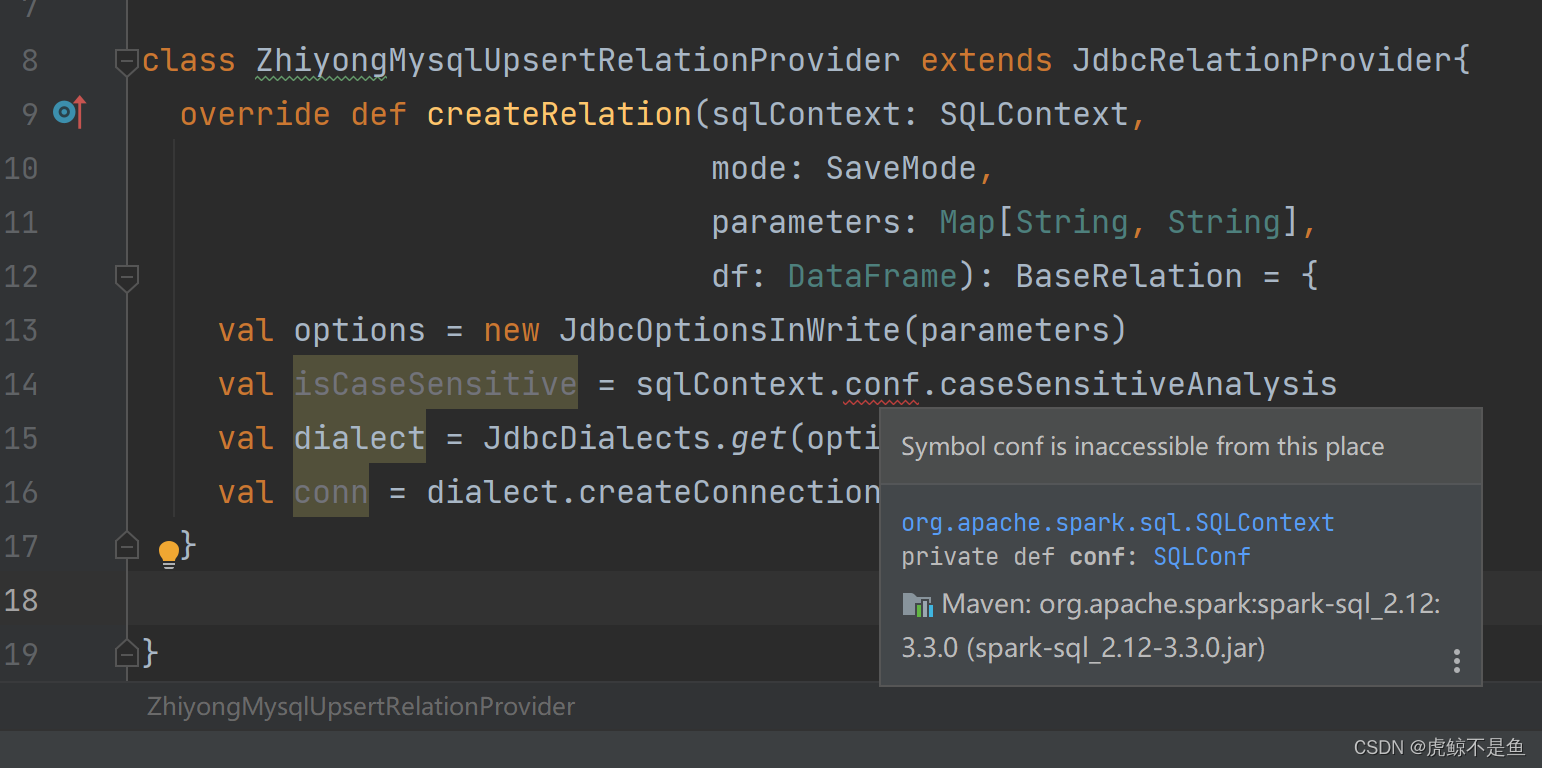Collapse the method fold marker on line 12

[126, 278]
